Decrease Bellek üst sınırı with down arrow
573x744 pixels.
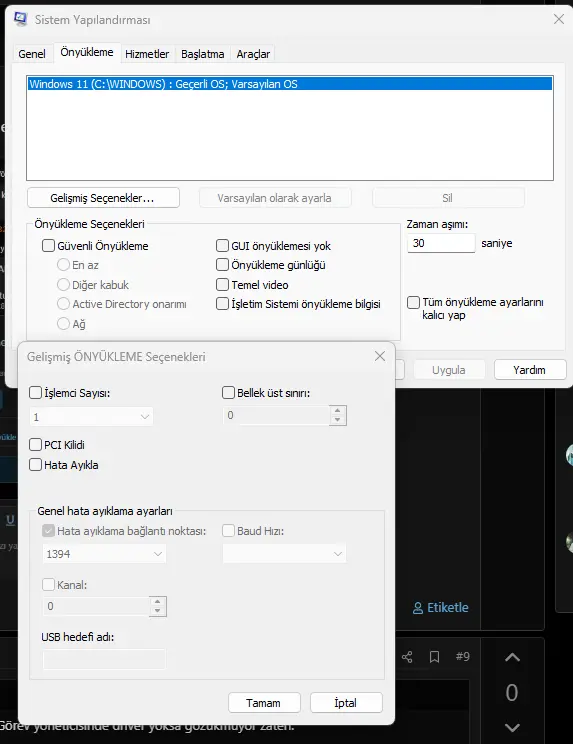coord(337,420)
